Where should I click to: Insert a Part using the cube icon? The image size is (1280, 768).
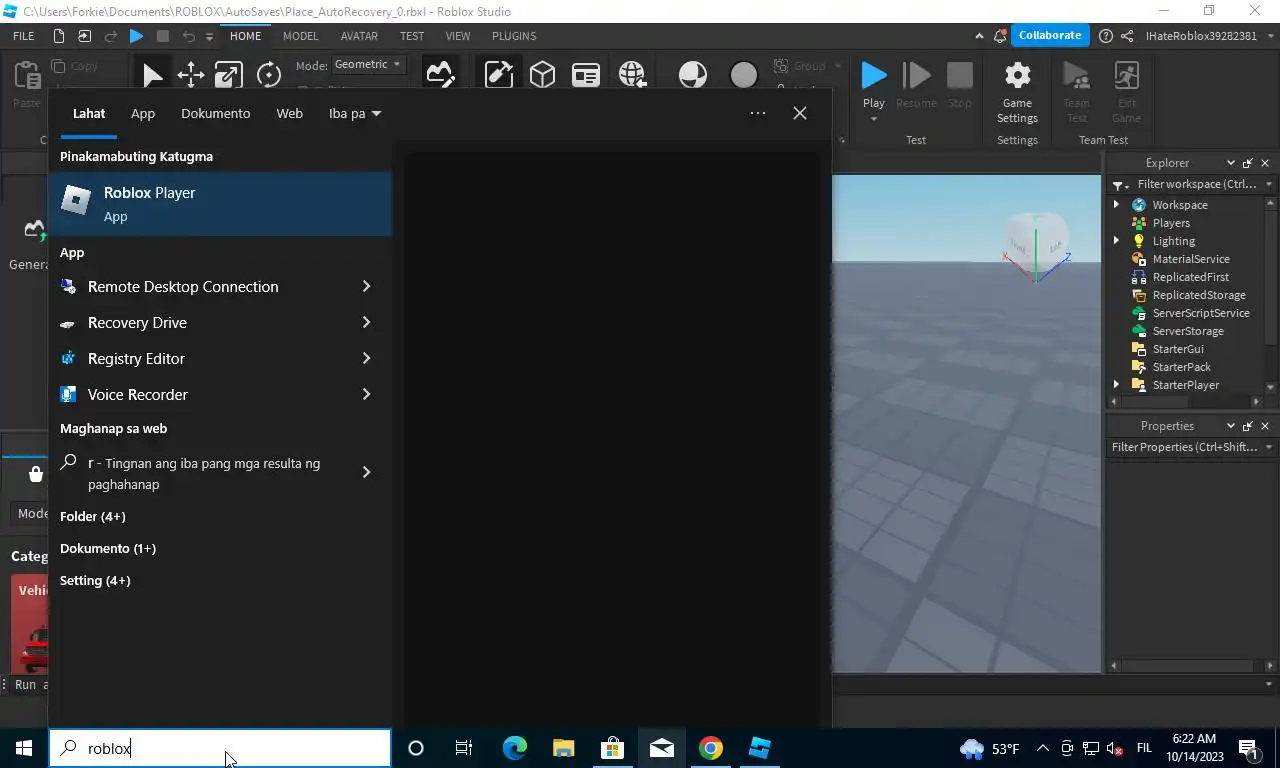point(542,75)
